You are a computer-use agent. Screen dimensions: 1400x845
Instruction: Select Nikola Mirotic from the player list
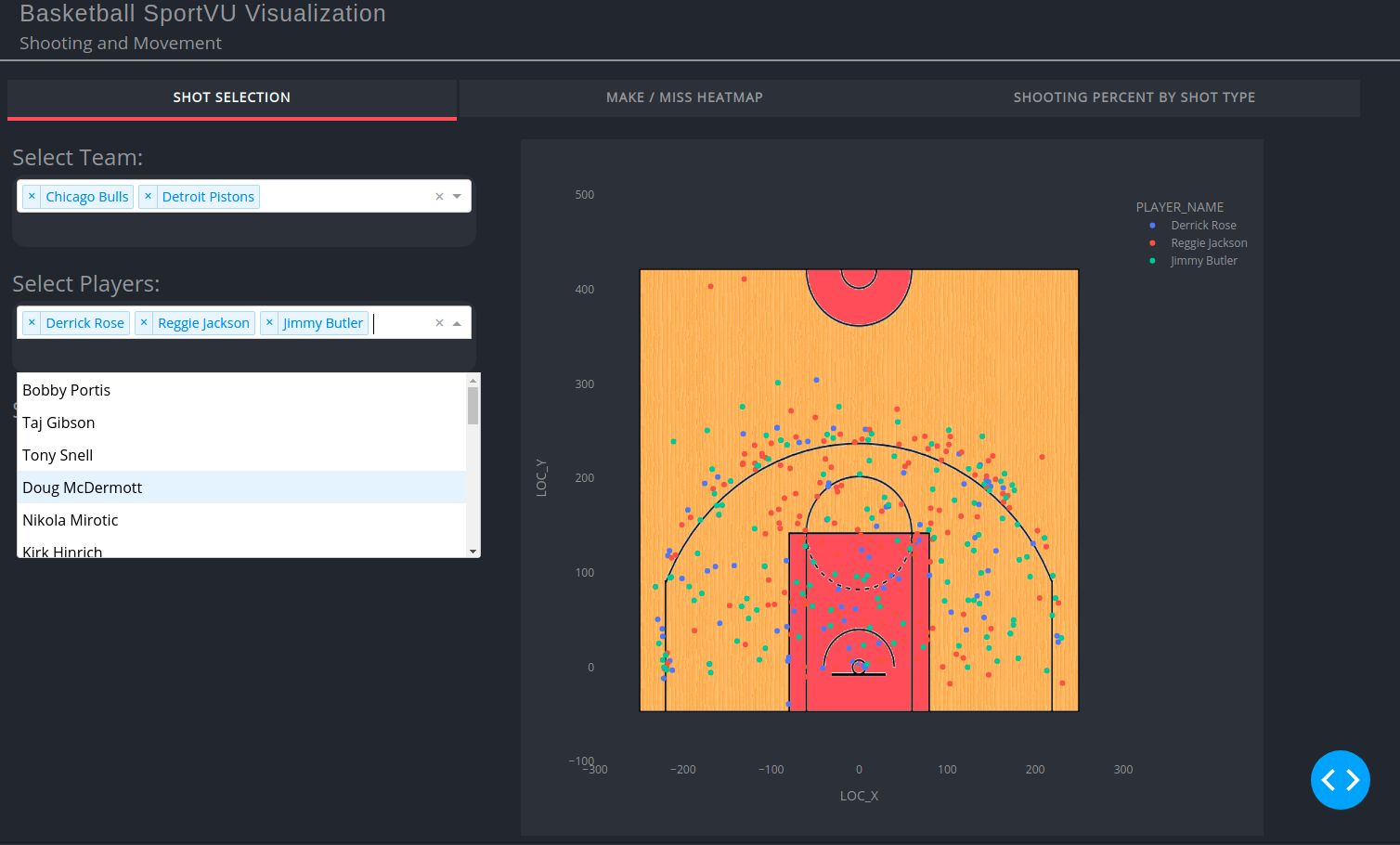point(70,519)
